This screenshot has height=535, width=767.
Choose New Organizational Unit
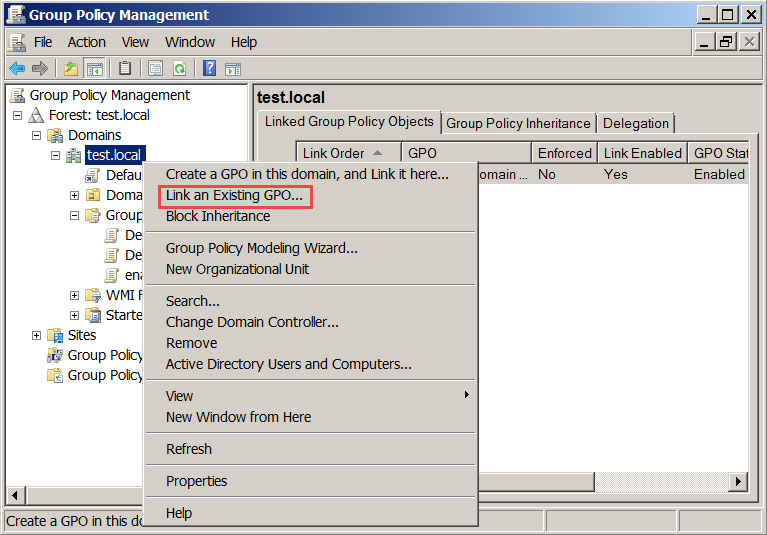(311, 269)
